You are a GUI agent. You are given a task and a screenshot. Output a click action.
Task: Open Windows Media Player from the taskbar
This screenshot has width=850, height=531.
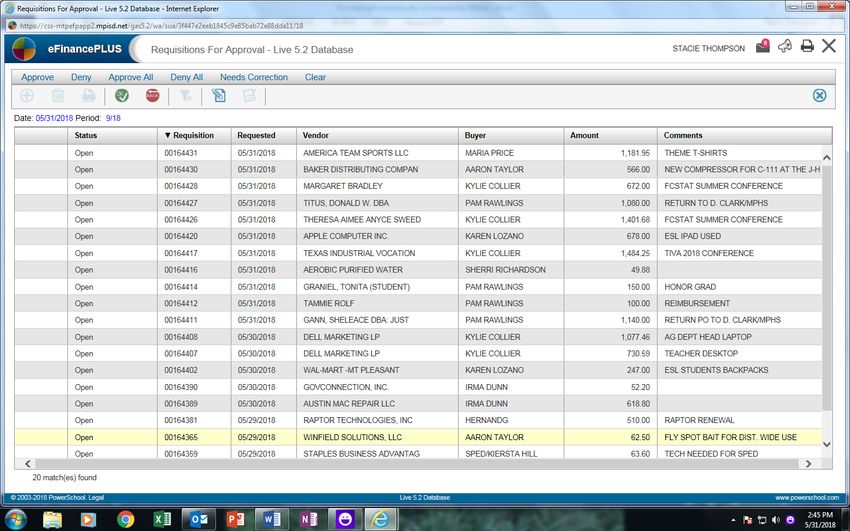click(x=88, y=520)
